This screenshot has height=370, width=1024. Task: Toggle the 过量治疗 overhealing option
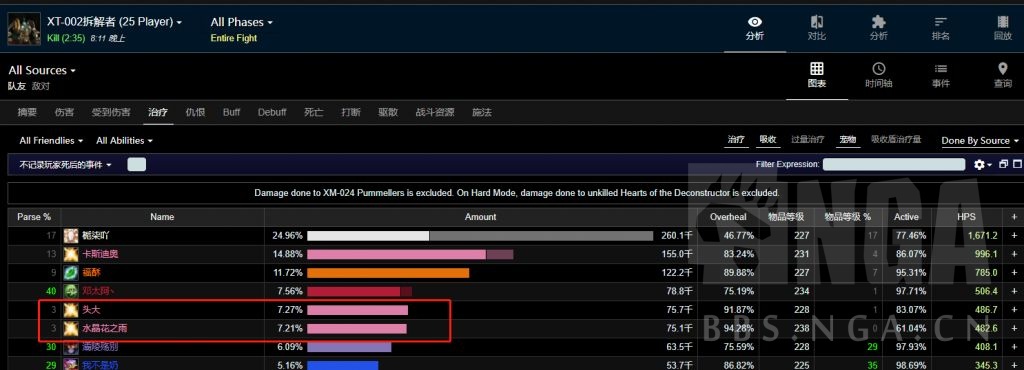click(807, 140)
